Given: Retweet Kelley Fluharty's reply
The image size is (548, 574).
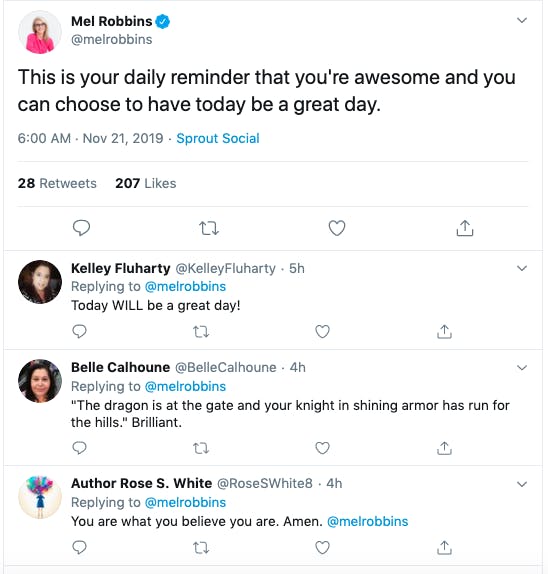Looking at the screenshot, I should pyautogui.click(x=201, y=332).
